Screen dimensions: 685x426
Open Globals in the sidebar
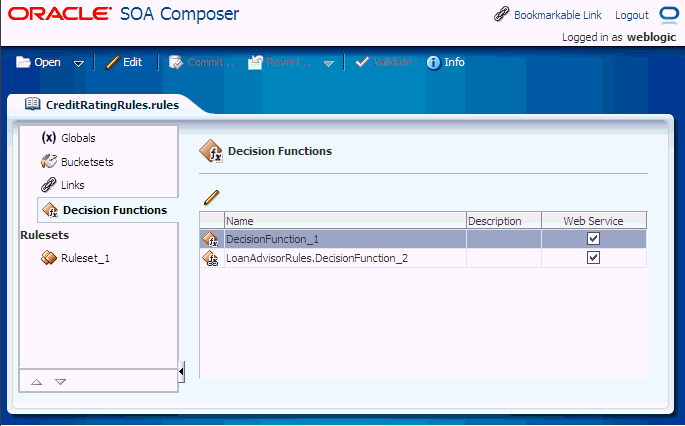pyautogui.click(x=78, y=138)
